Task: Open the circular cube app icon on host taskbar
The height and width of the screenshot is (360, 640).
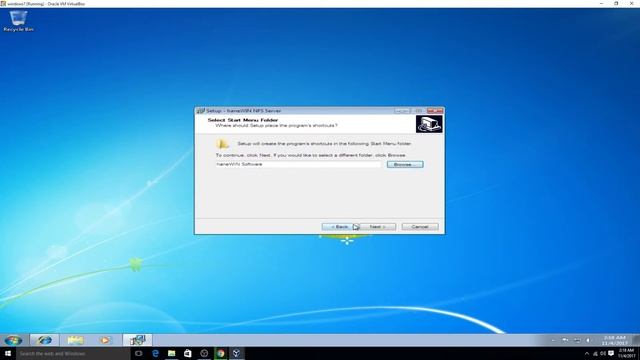Action: (x=204, y=353)
